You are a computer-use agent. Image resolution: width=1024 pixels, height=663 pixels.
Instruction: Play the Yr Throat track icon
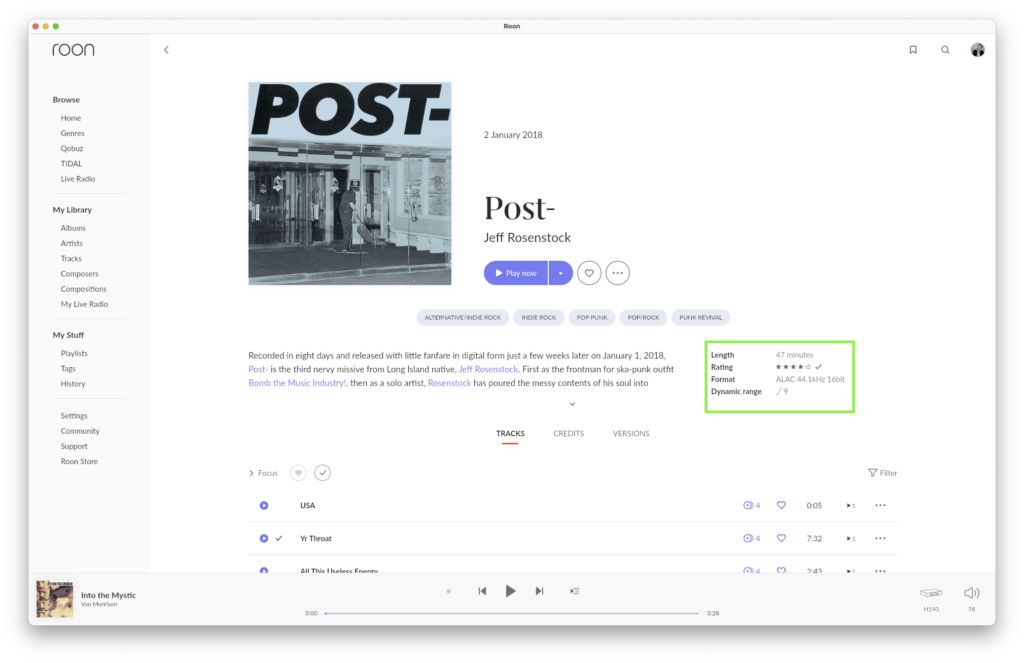tap(264, 538)
